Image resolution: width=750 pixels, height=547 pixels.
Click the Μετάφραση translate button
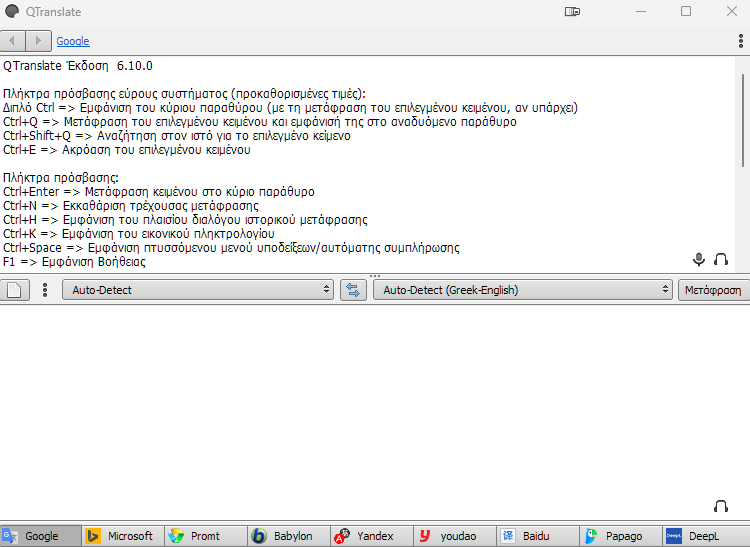(x=713, y=290)
